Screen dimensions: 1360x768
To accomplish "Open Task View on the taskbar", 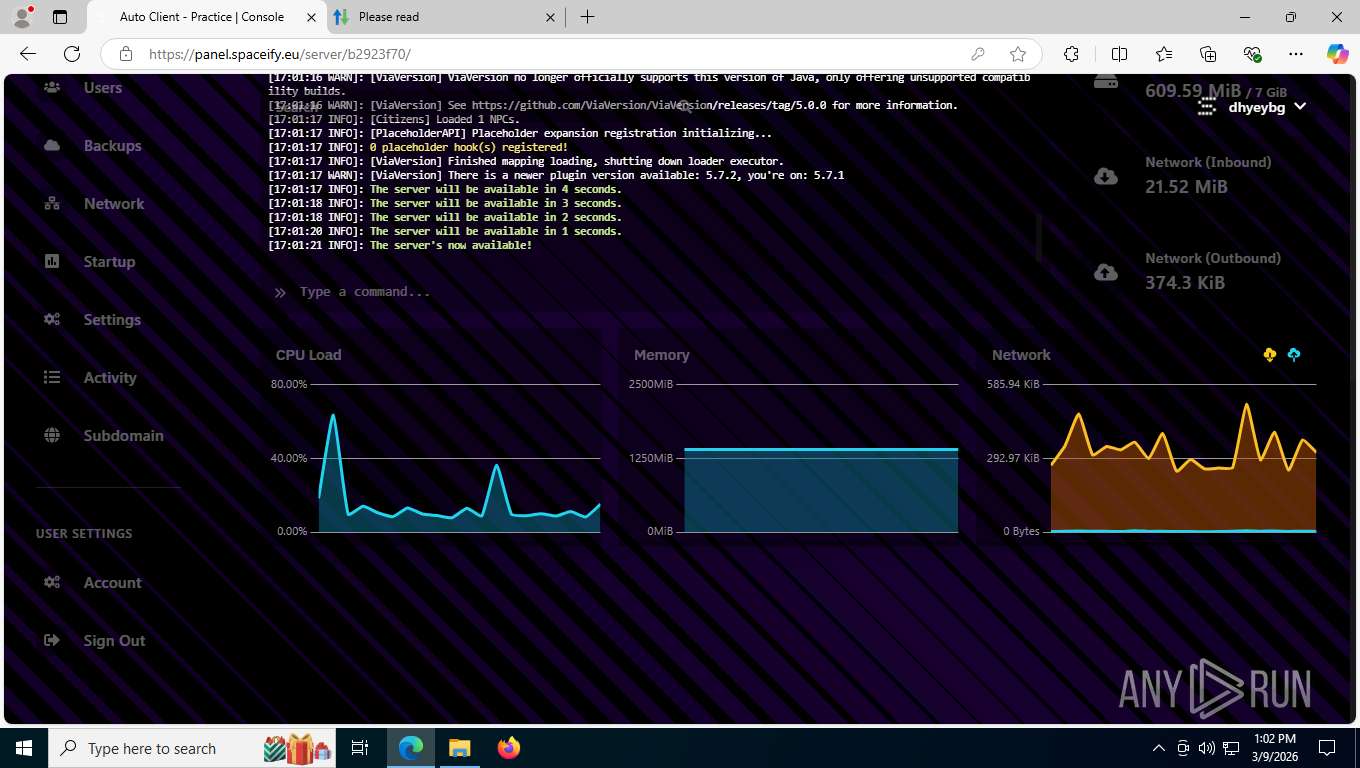I will tap(360, 748).
